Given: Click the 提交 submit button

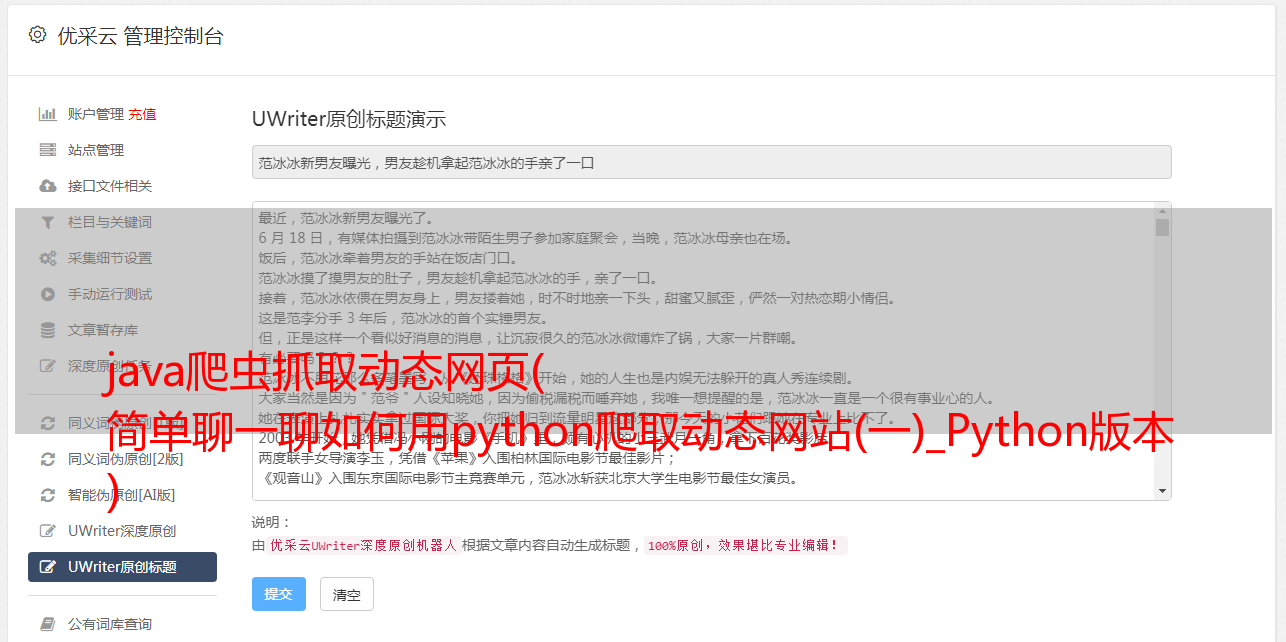Looking at the screenshot, I should (279, 594).
